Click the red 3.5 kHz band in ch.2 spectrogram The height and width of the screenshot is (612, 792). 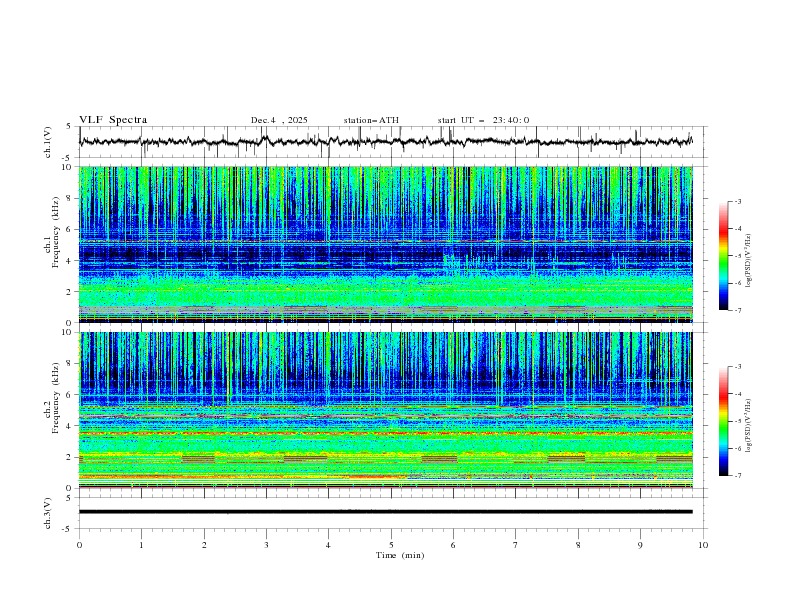click(386, 433)
